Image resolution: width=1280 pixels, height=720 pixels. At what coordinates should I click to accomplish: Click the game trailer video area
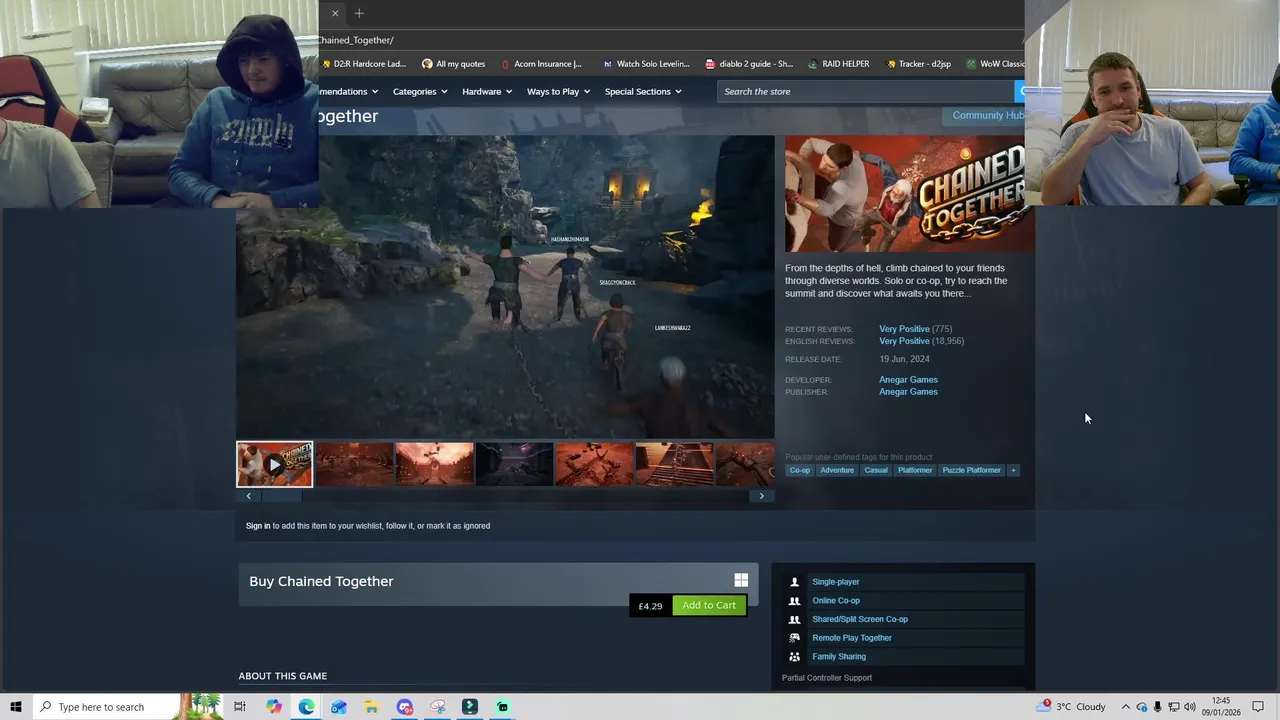[505, 287]
